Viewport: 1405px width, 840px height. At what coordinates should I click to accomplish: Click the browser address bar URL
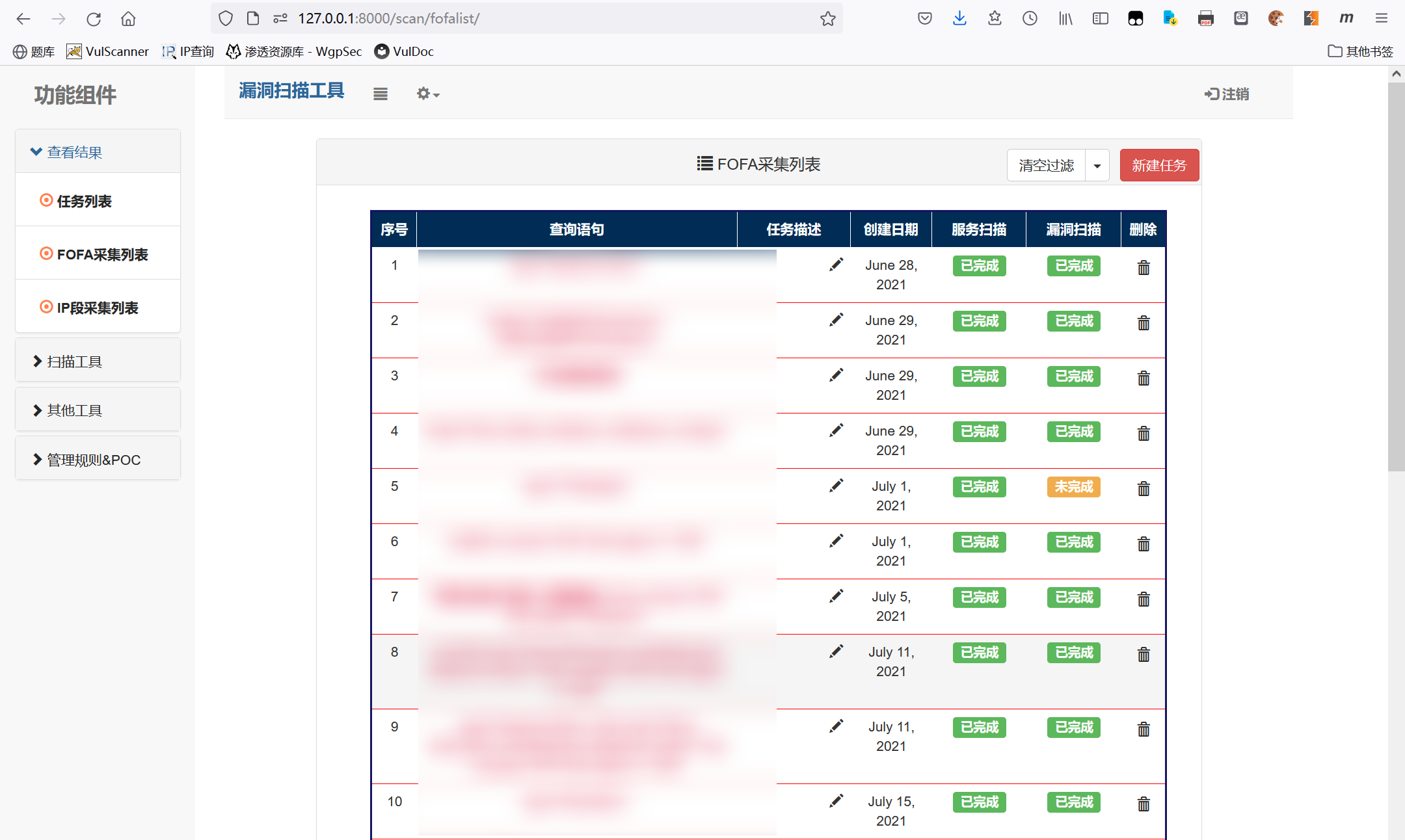pyautogui.click(x=388, y=18)
